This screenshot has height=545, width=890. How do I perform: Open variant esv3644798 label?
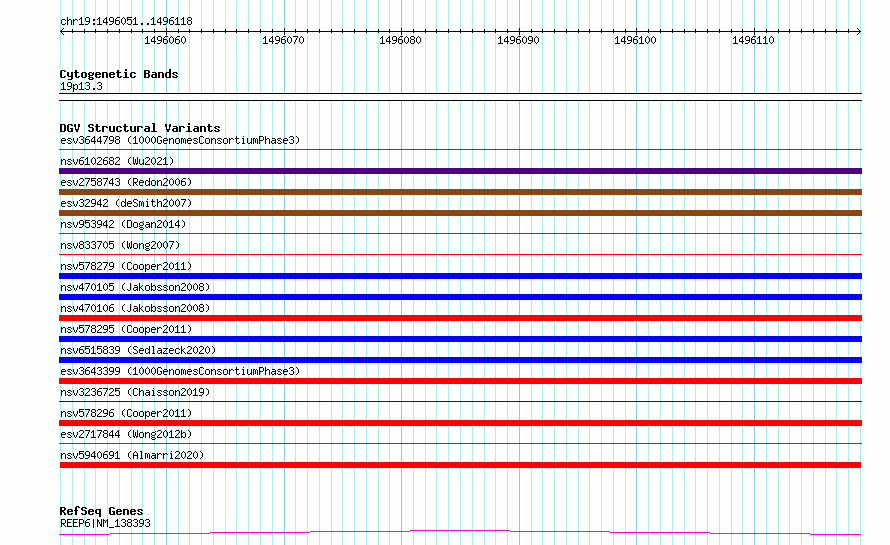point(180,140)
